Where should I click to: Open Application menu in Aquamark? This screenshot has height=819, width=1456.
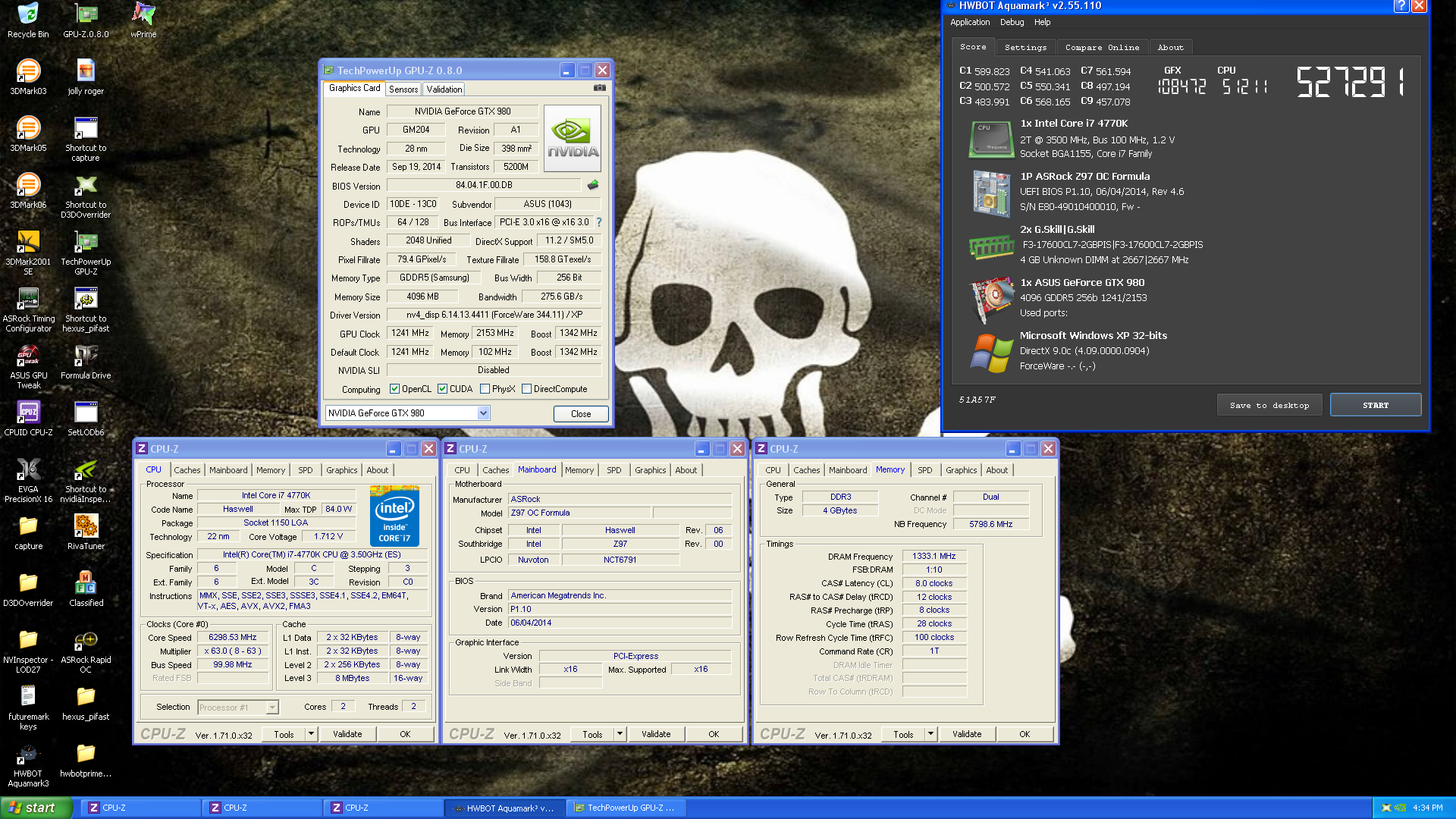click(x=970, y=22)
